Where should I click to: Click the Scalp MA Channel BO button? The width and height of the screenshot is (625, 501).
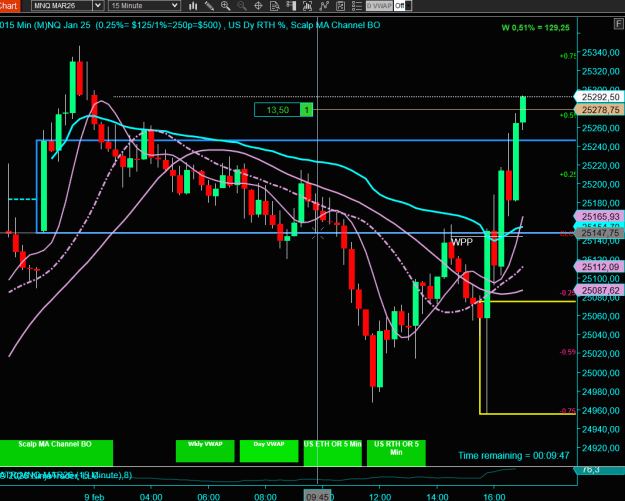pos(56,453)
